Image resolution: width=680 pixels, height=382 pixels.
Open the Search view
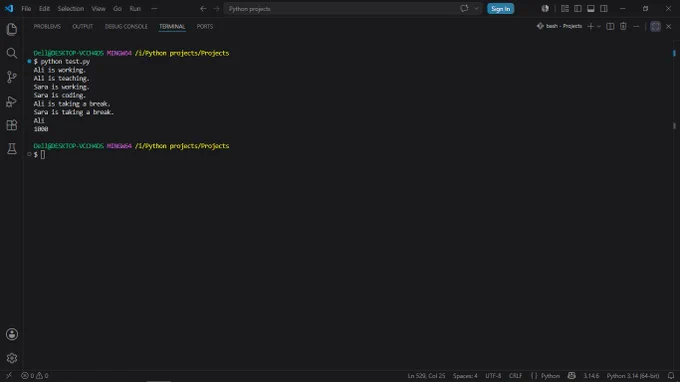12,53
